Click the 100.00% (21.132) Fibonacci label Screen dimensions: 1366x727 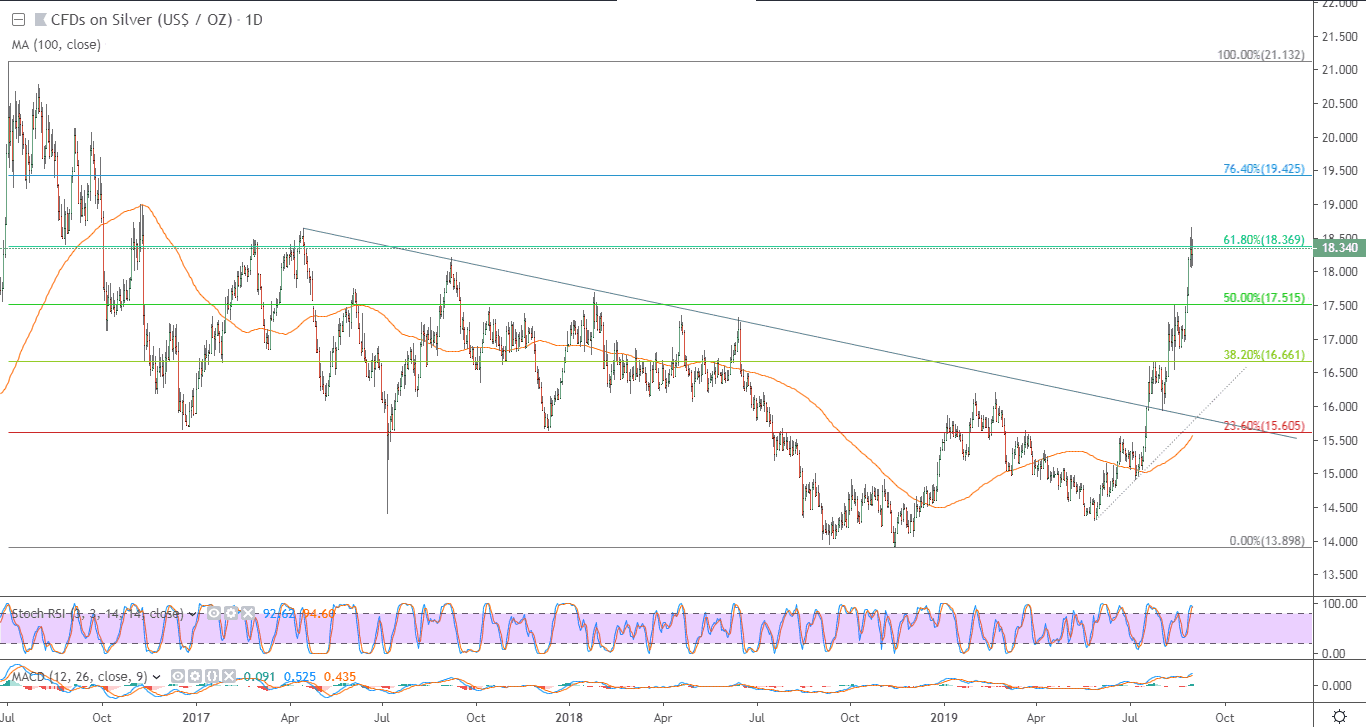tap(1260, 55)
